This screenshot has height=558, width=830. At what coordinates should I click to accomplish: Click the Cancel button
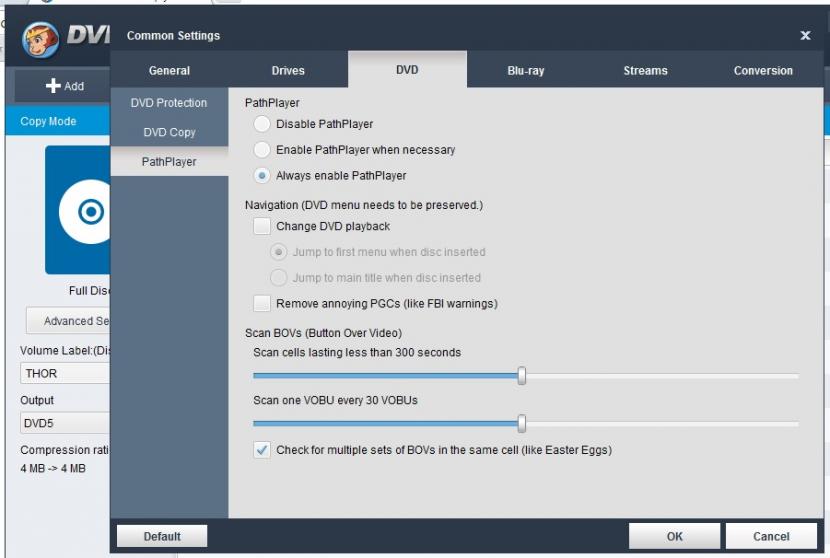pyautogui.click(x=771, y=536)
